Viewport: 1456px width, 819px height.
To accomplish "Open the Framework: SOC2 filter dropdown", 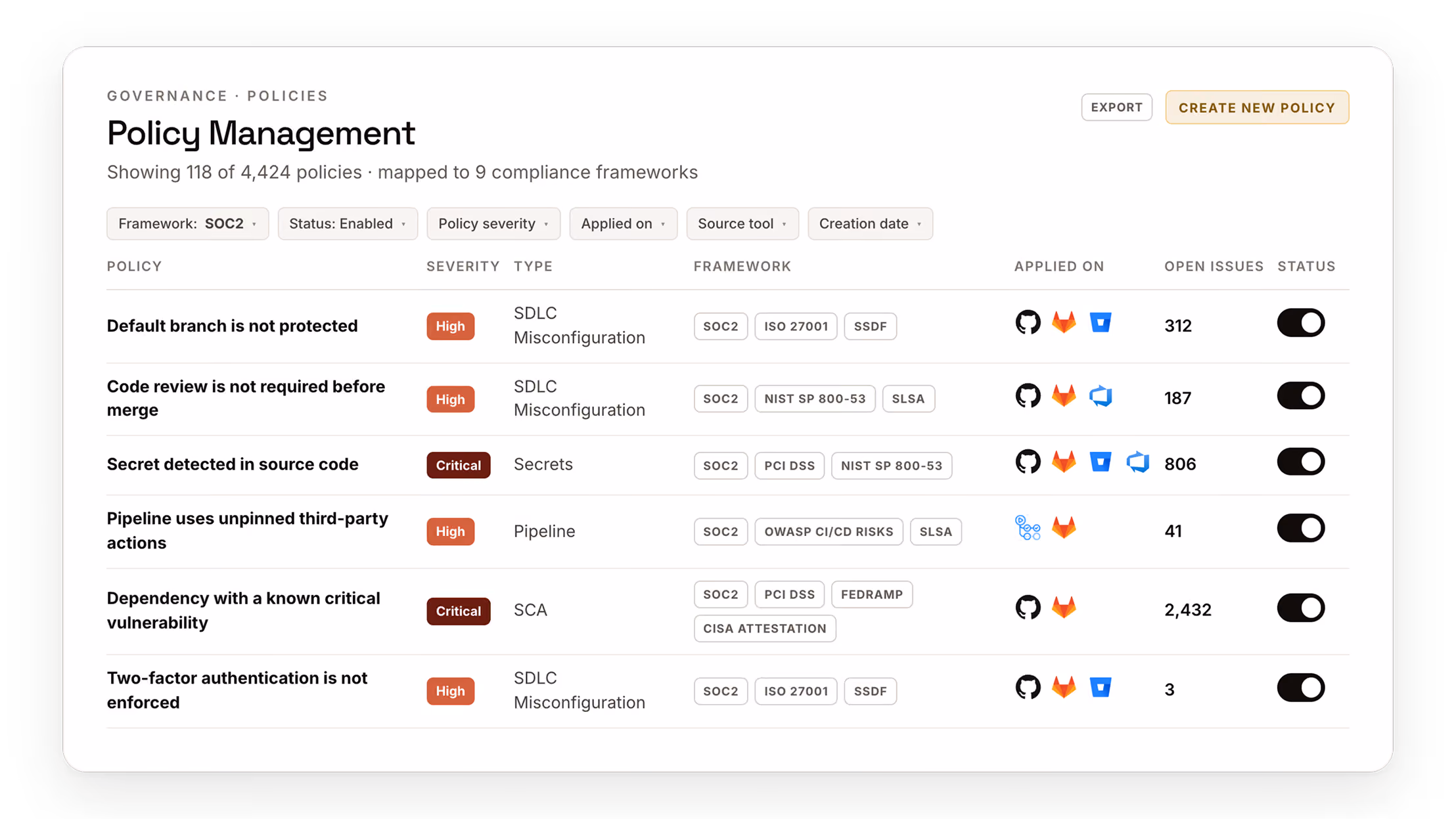I will tap(187, 224).
